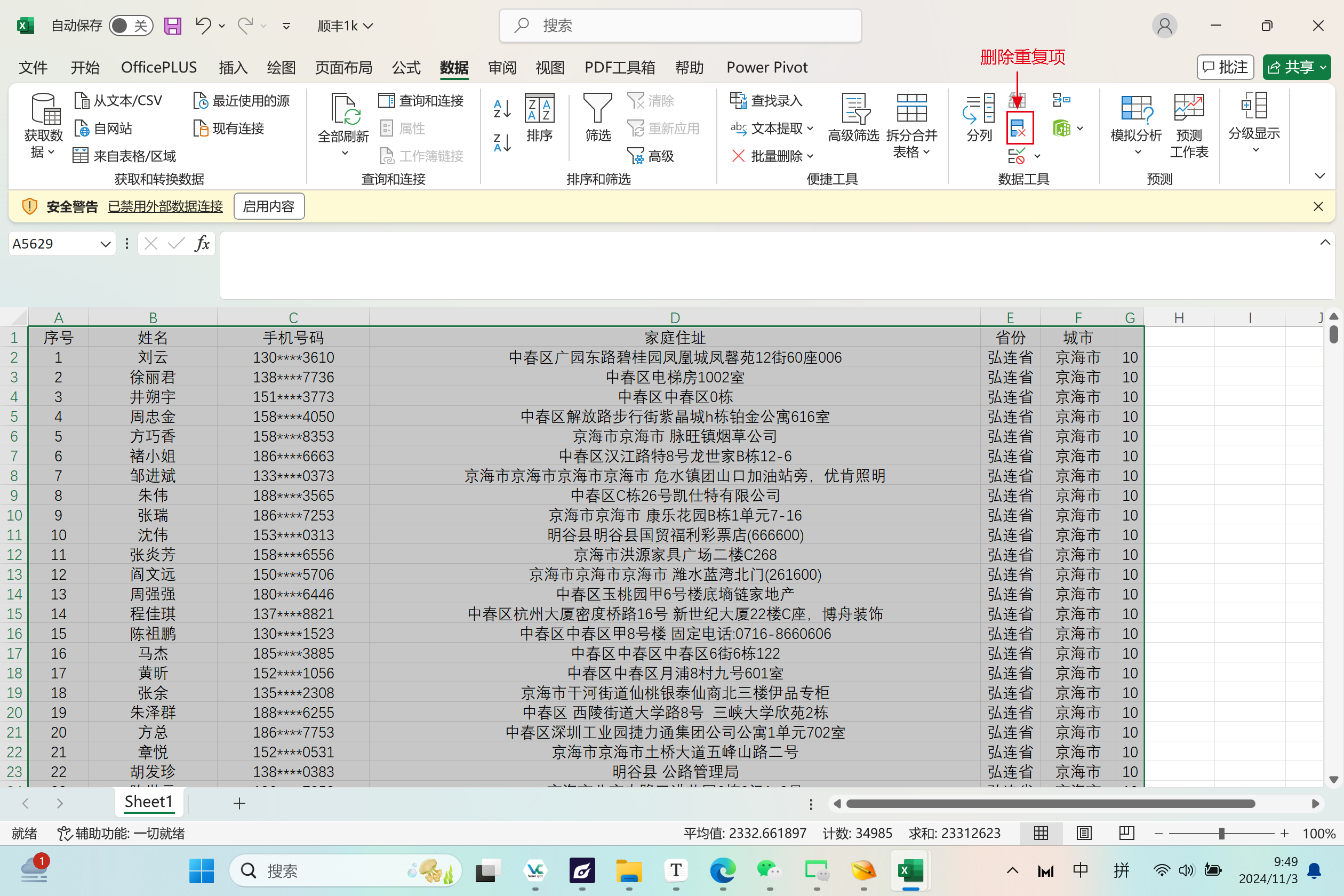The height and width of the screenshot is (896, 1344).
Task: Switch to the Formulas (公式) tab
Action: pyautogui.click(x=406, y=67)
